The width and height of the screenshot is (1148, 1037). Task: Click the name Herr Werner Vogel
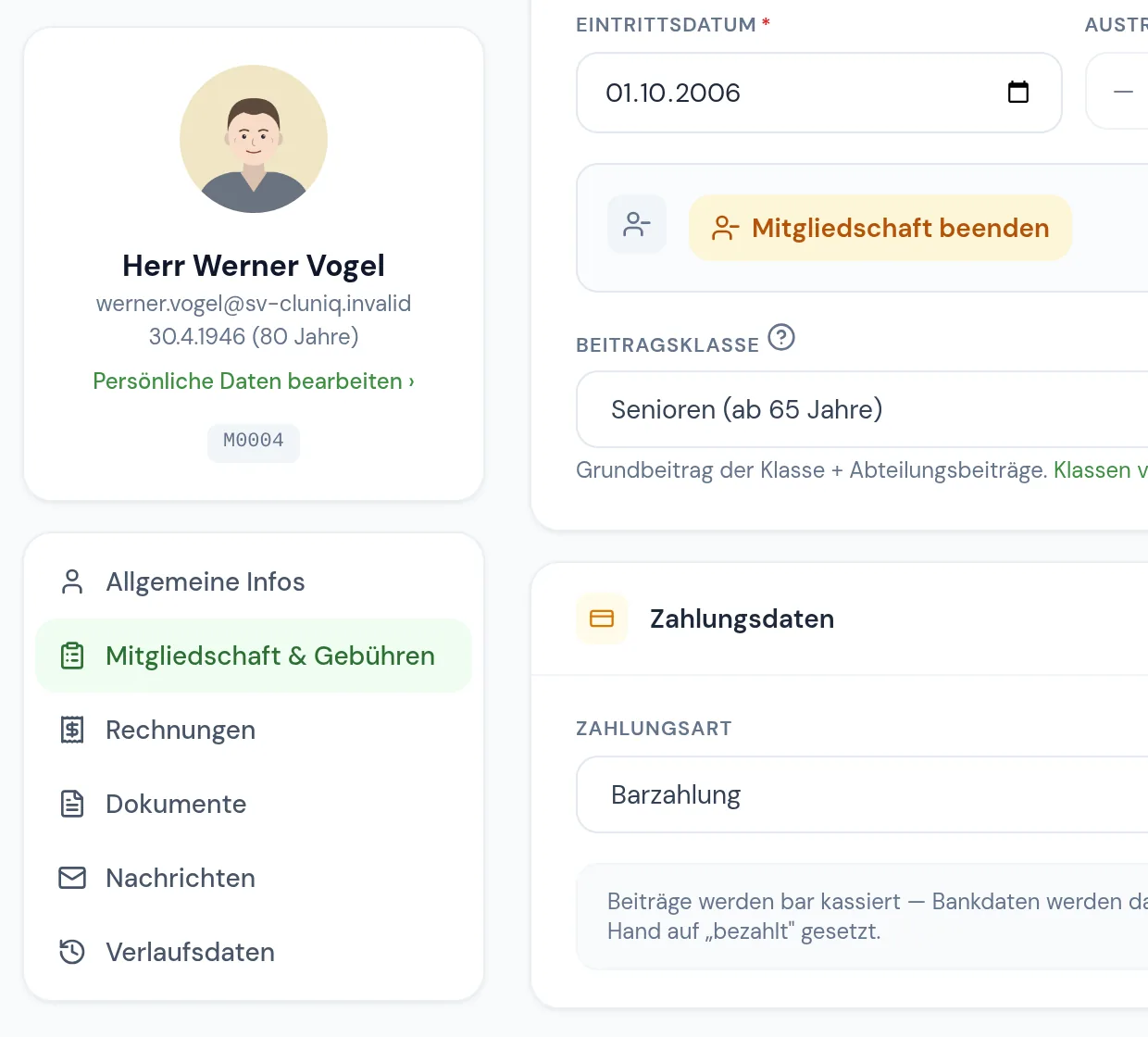(254, 266)
